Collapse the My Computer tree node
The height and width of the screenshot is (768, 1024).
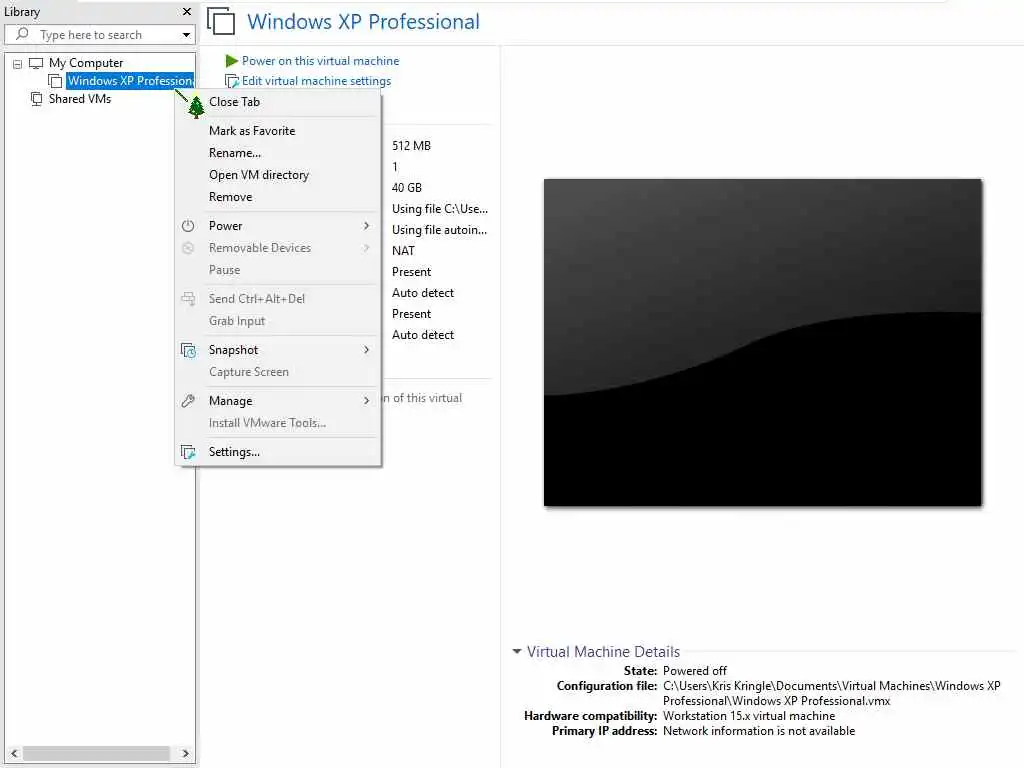click(x=18, y=64)
